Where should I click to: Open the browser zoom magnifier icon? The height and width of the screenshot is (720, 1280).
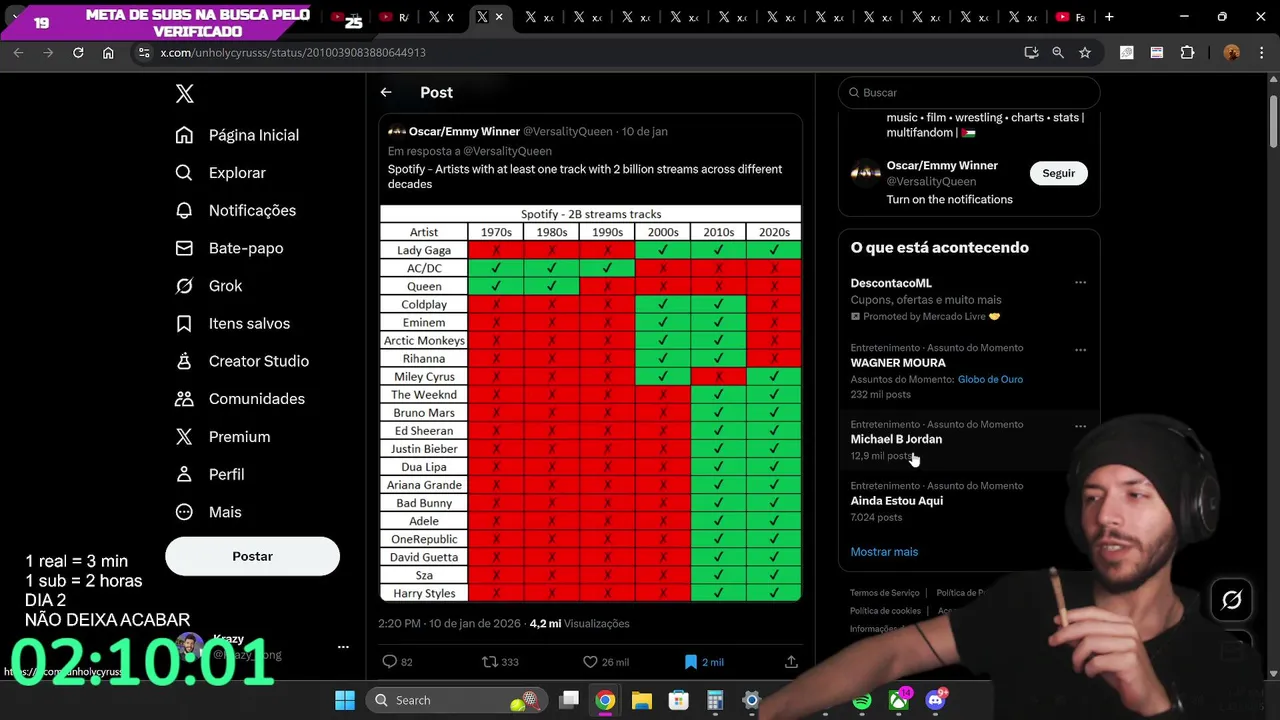click(x=1058, y=53)
